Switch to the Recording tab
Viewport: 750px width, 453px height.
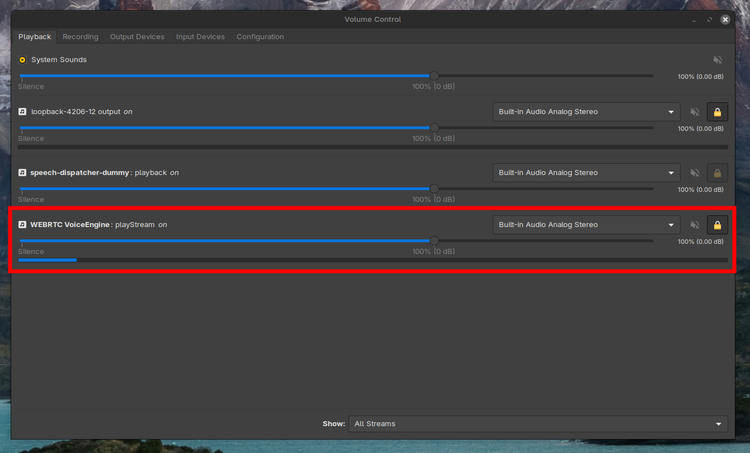point(80,37)
